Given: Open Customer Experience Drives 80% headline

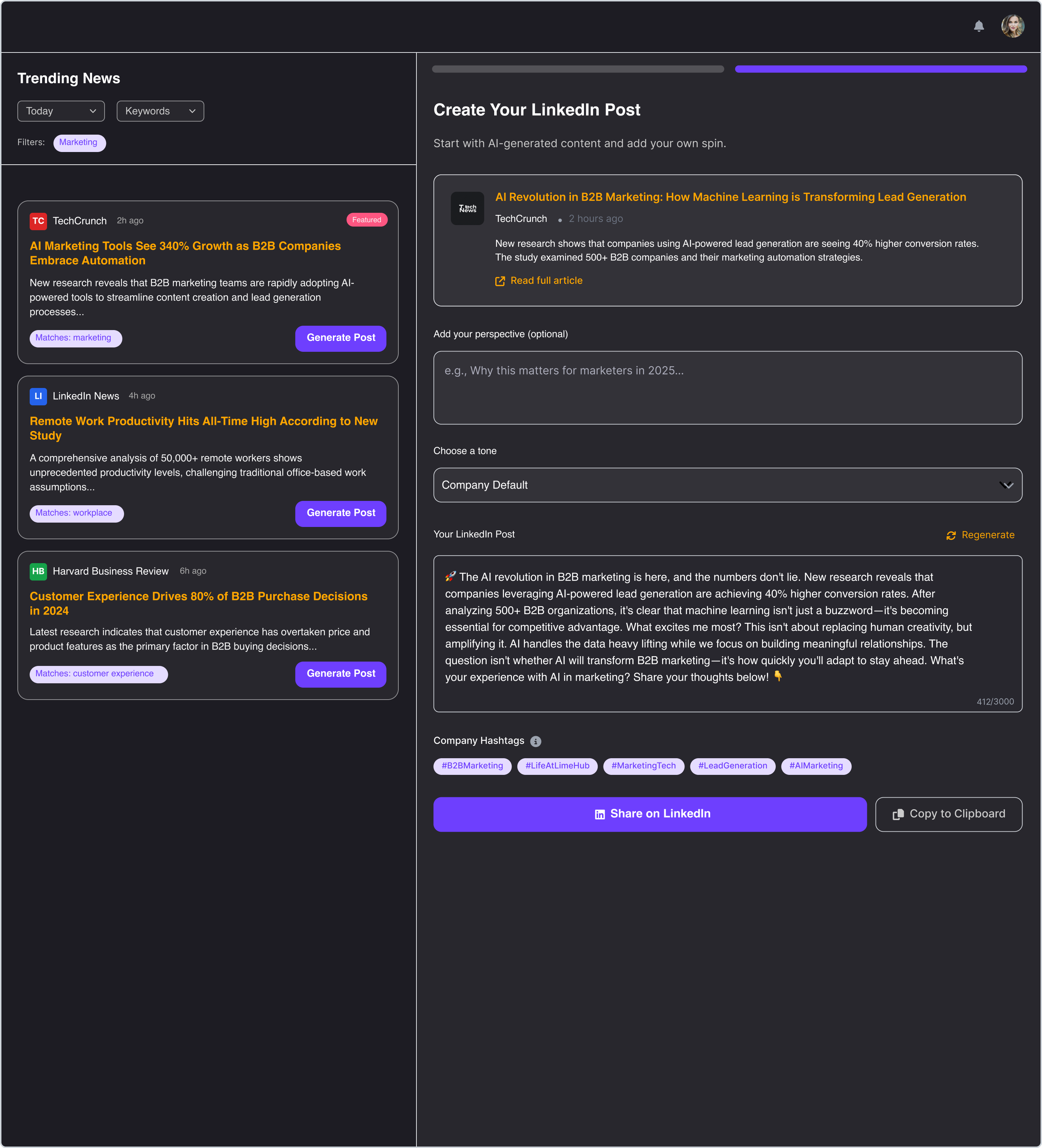Looking at the screenshot, I should (x=198, y=604).
